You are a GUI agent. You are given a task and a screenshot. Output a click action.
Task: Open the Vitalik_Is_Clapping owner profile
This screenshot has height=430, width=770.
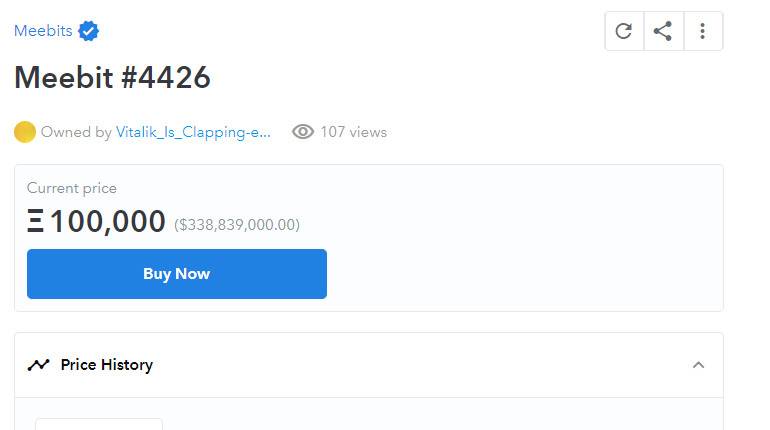point(193,132)
